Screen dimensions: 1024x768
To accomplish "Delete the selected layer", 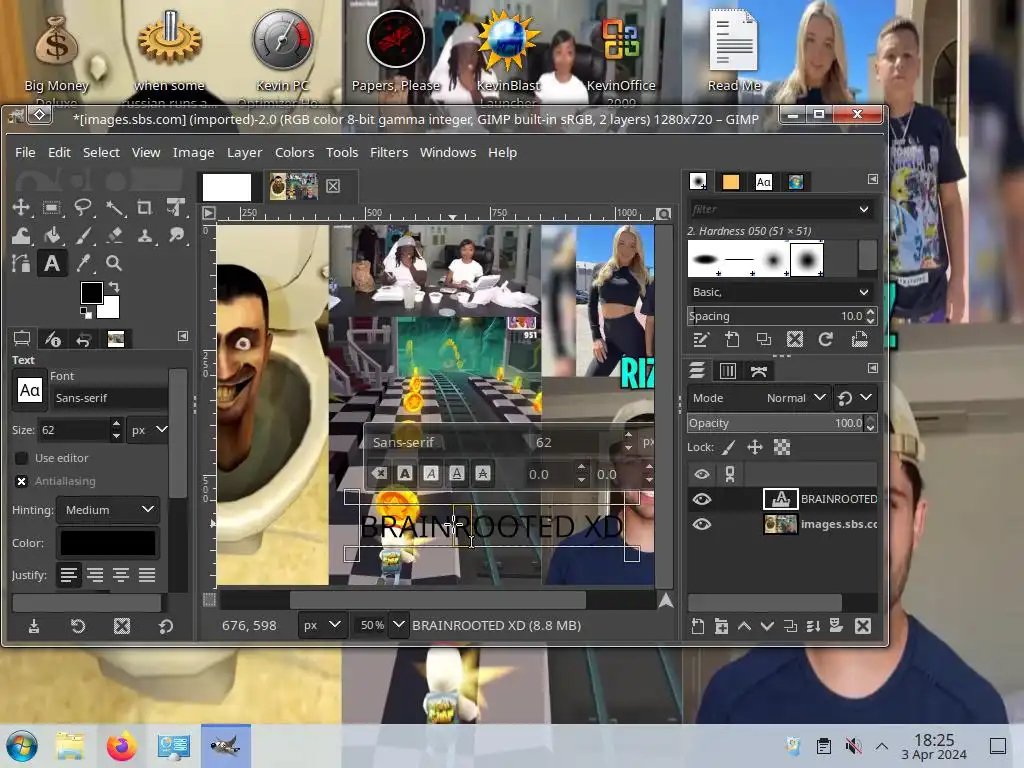I will [x=863, y=626].
